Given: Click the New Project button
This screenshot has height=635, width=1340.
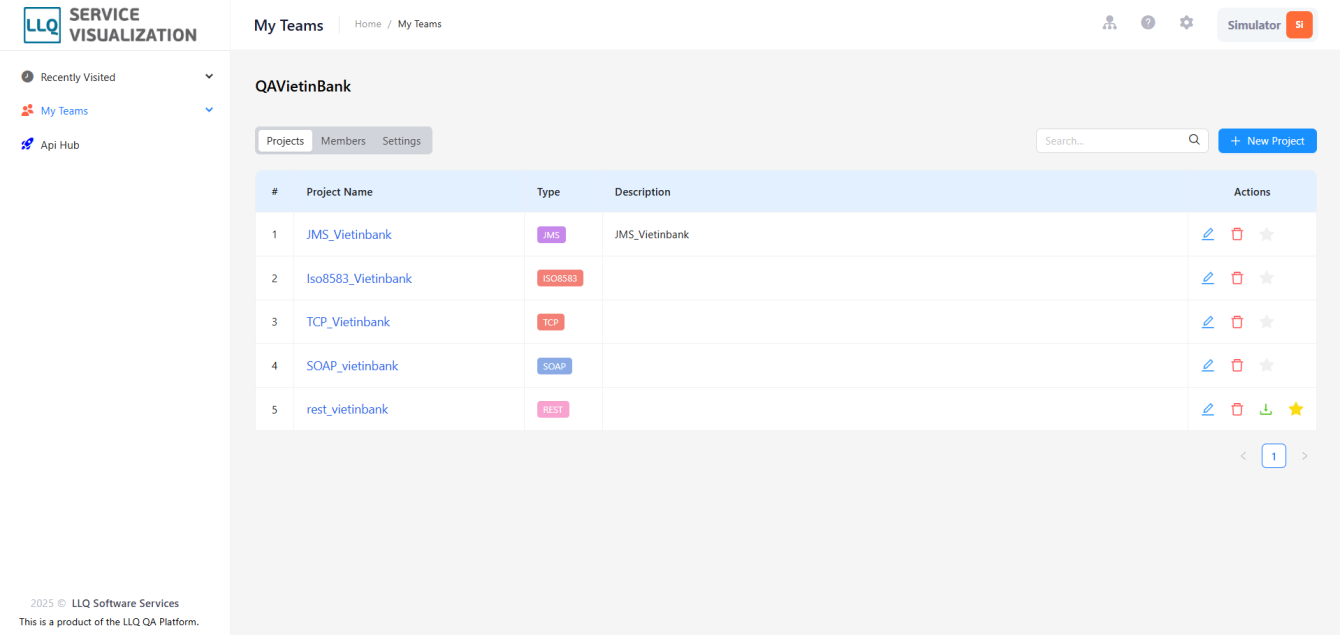Looking at the screenshot, I should 1267,141.
